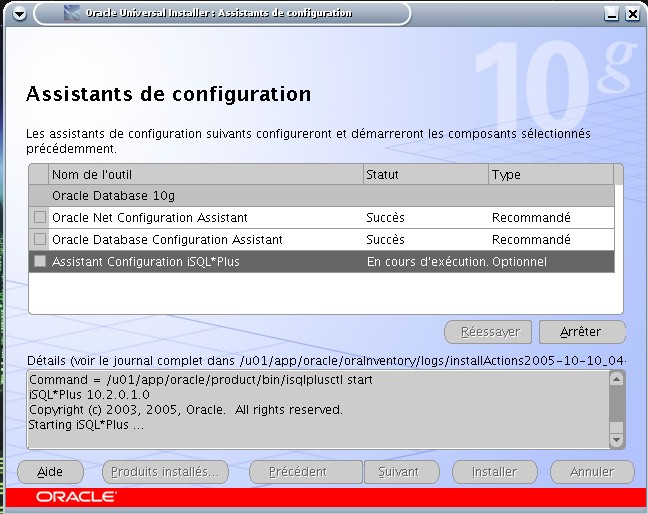Click the 'iSQL*Plus 10.2.0.1.0' log line
This screenshot has height=514, width=648.
[89, 395]
